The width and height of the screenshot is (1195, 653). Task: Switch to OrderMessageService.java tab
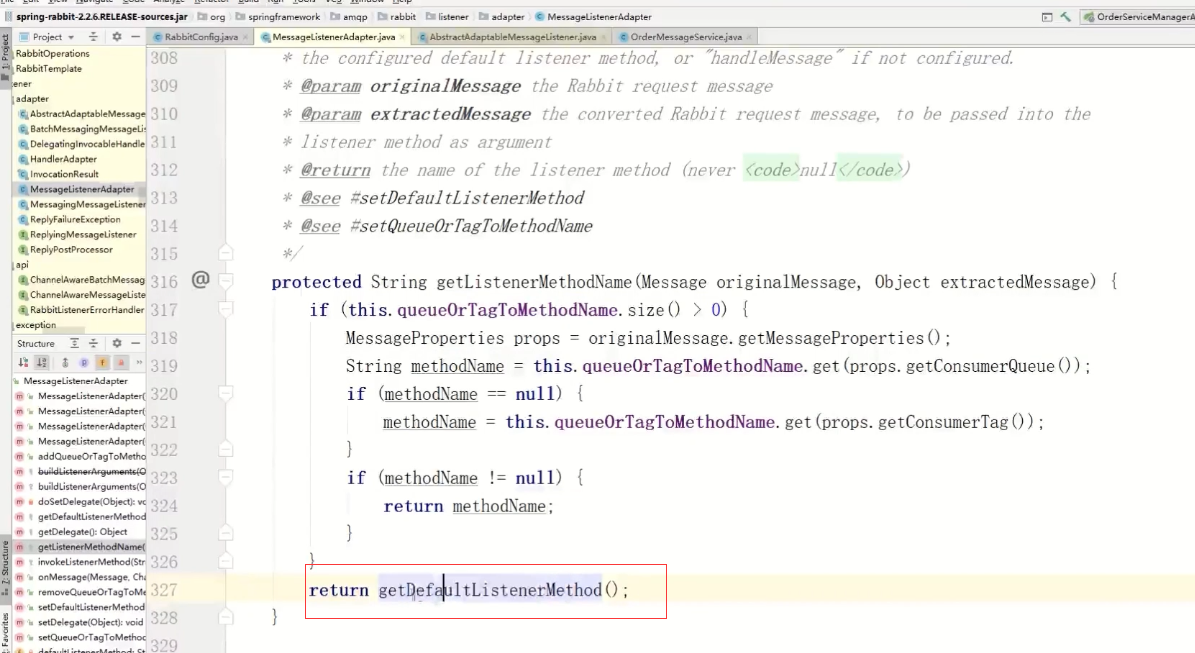click(x=686, y=37)
